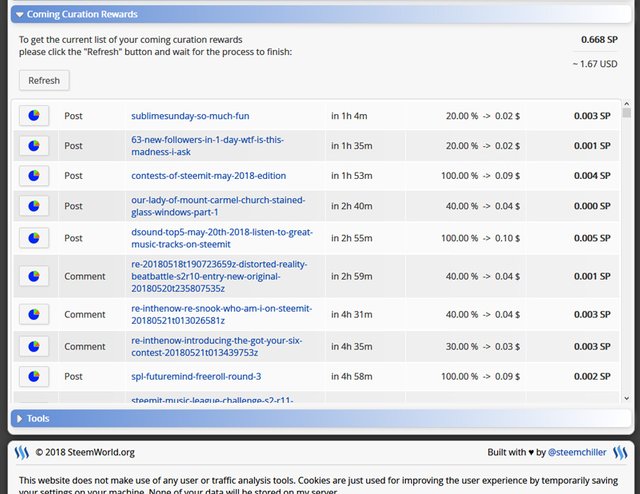
Task: Open re-inthenow-re-snook-who-am-i comment link
Action: (x=222, y=314)
